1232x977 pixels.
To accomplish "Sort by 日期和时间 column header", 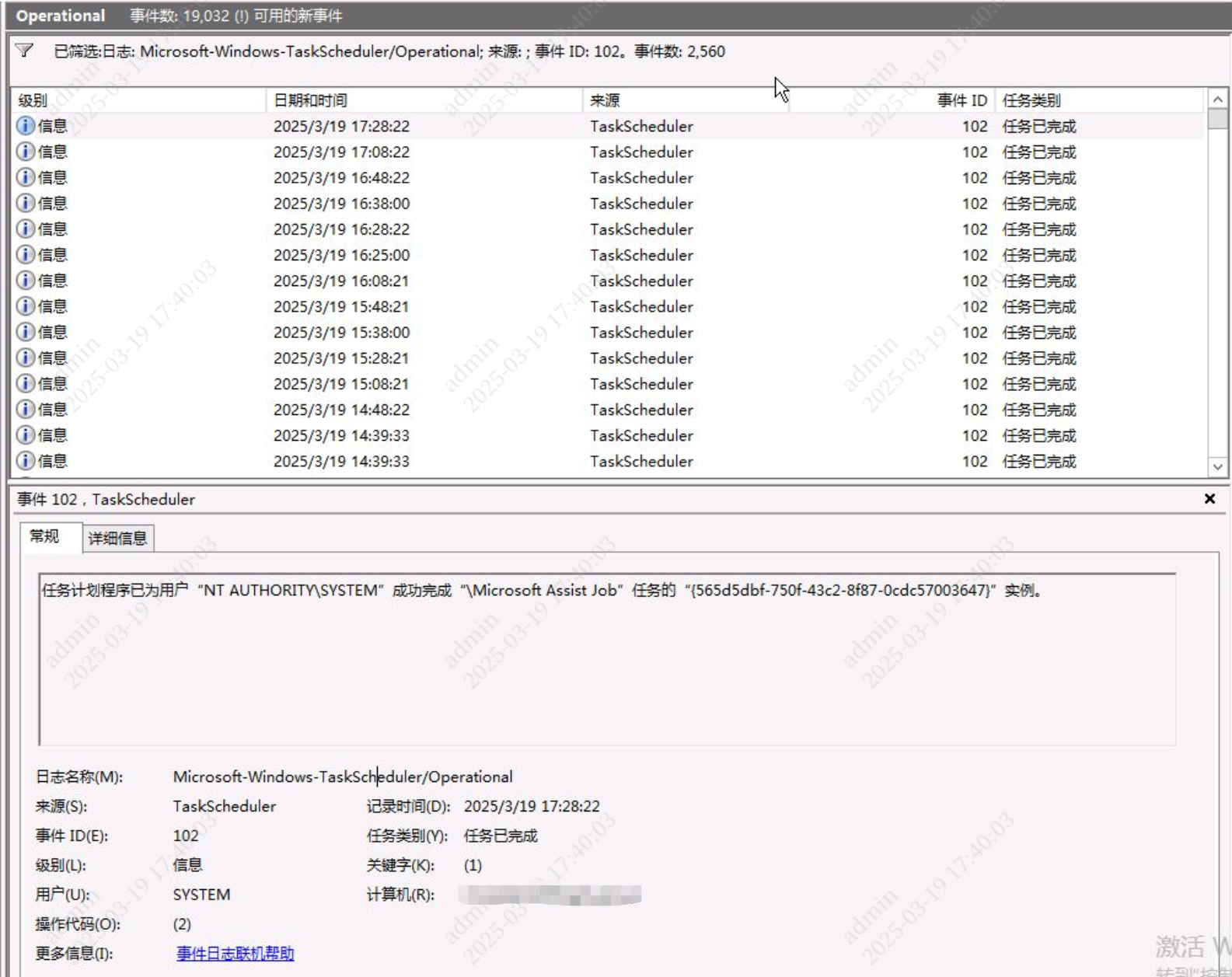I will click(311, 100).
